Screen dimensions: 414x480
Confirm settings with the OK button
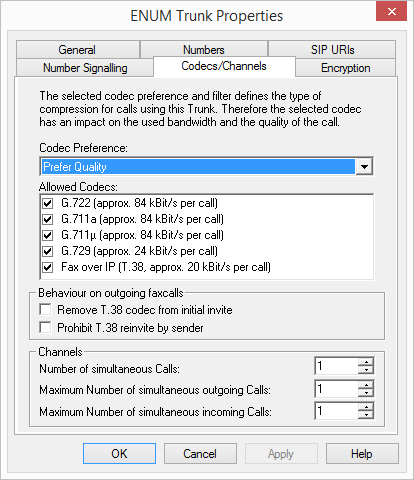click(119, 453)
